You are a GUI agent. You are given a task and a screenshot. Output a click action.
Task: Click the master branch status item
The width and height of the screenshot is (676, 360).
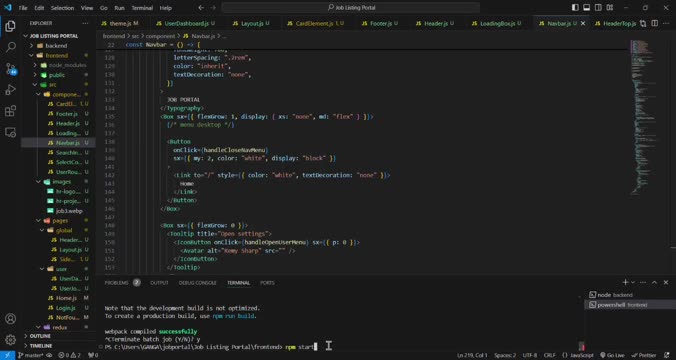click(x=30, y=355)
